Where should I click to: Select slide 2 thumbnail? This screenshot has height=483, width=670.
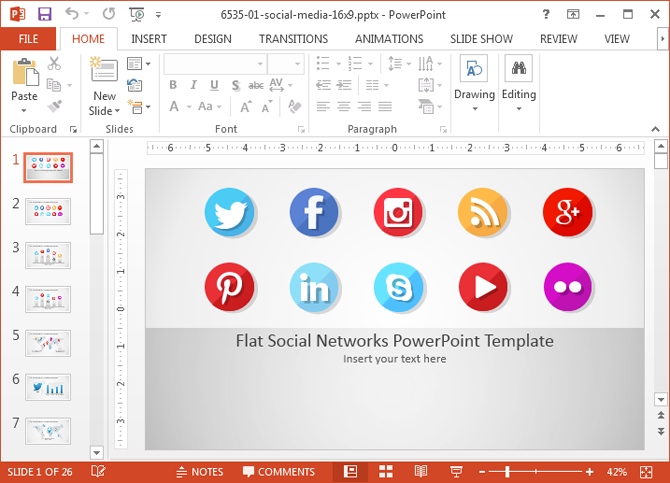click(x=48, y=211)
